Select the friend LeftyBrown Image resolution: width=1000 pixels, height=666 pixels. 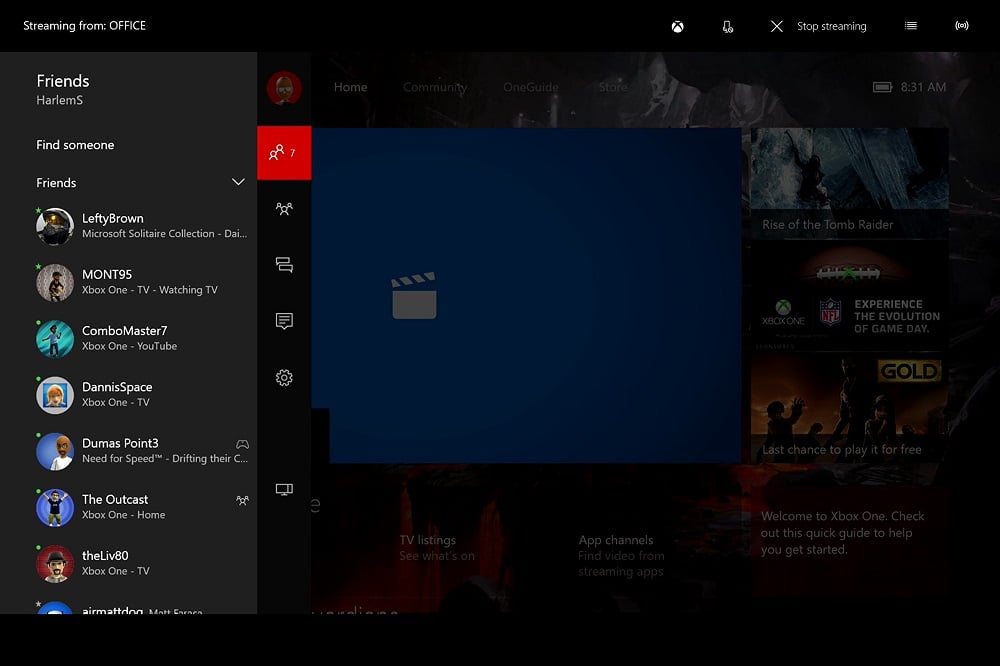[x=142, y=226]
